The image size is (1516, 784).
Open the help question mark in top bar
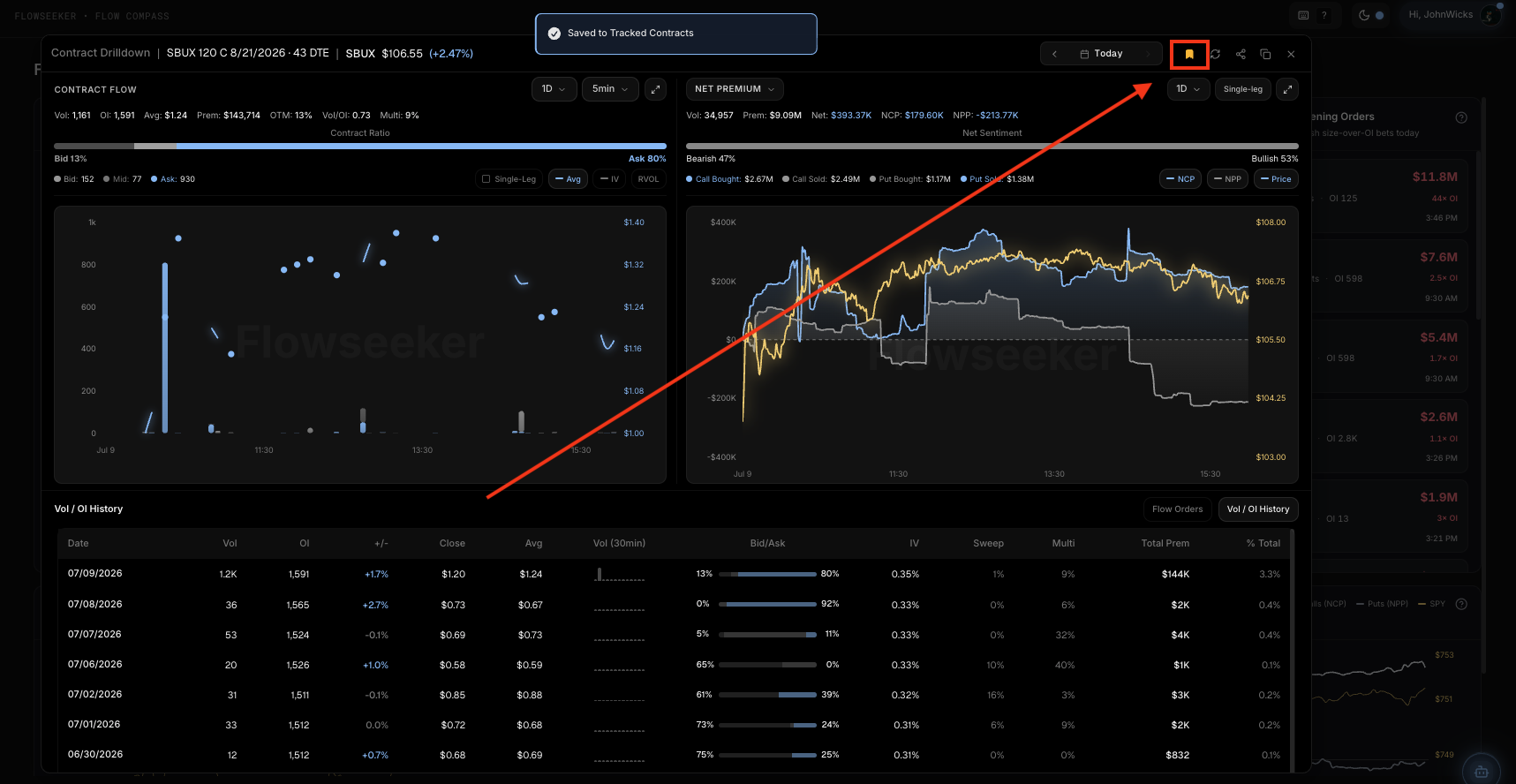click(x=1324, y=15)
